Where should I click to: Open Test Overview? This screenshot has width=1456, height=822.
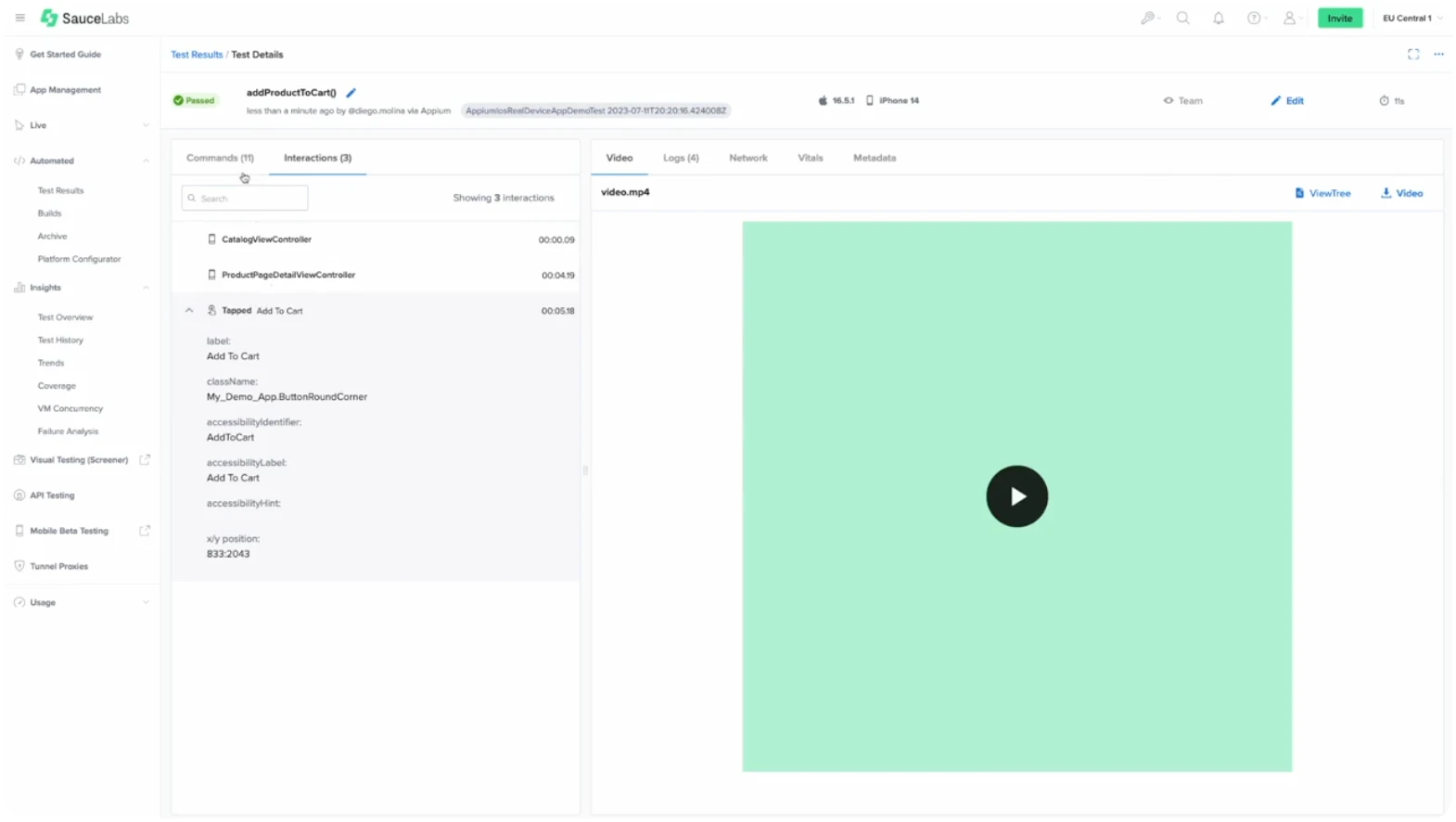coord(65,317)
